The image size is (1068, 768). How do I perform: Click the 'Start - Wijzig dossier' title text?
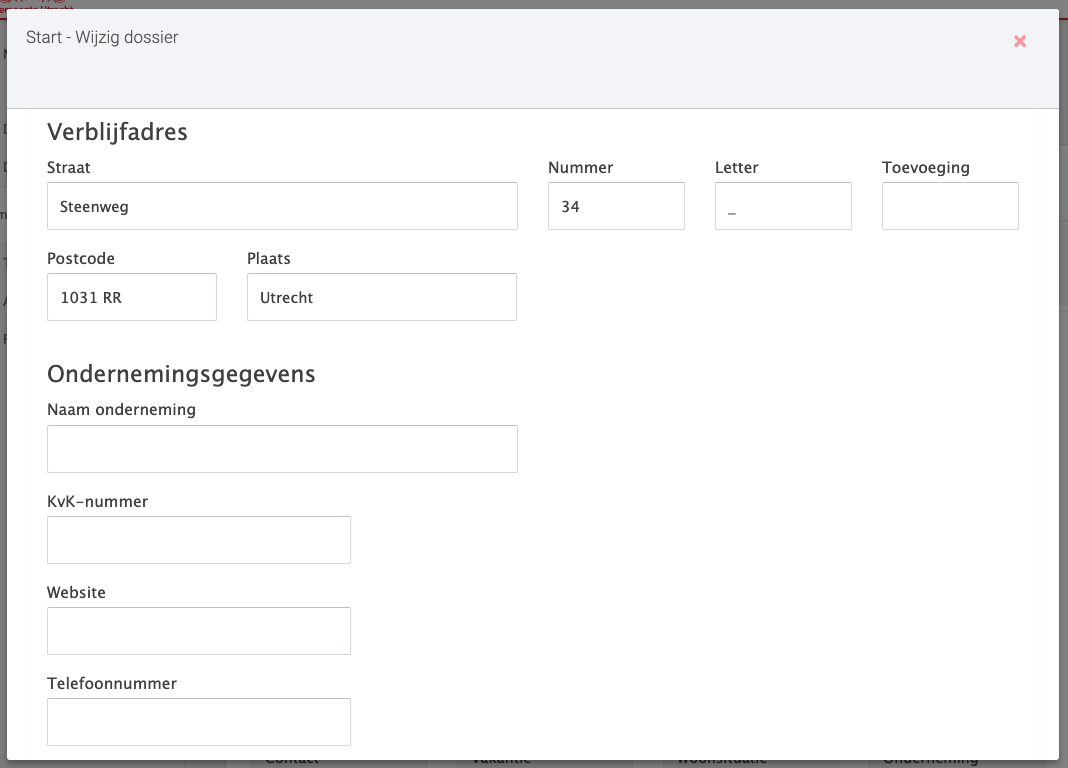click(102, 38)
